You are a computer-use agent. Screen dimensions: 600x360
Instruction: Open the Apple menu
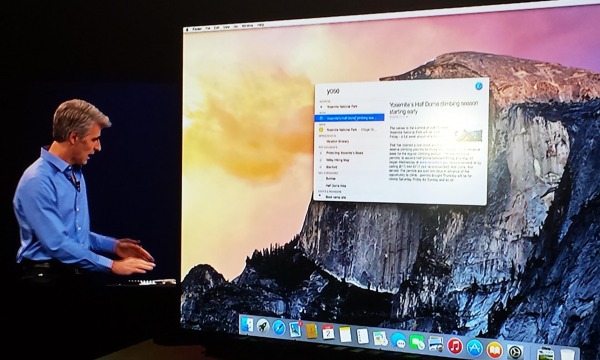[x=187, y=30]
